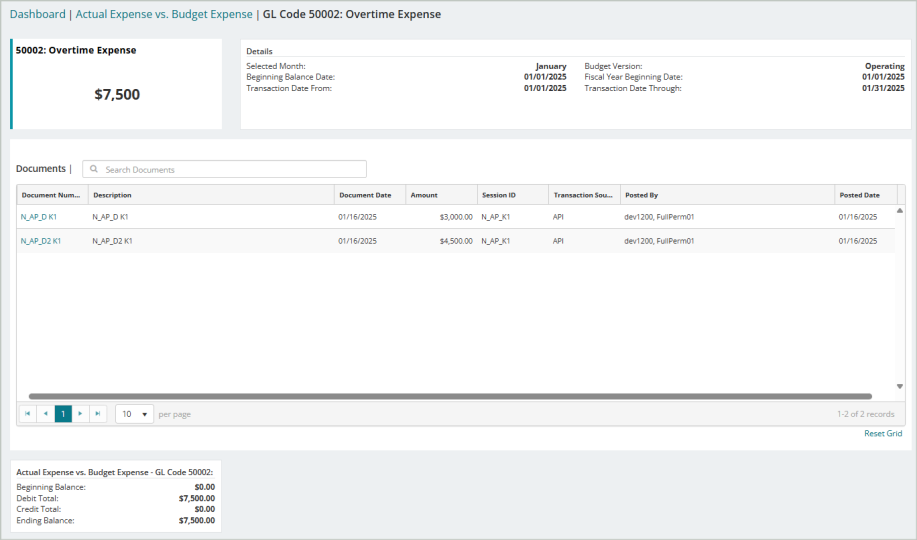The height and width of the screenshot is (540, 917).
Task: Click the Debit Total value $7,500.00
Action: (x=197, y=498)
